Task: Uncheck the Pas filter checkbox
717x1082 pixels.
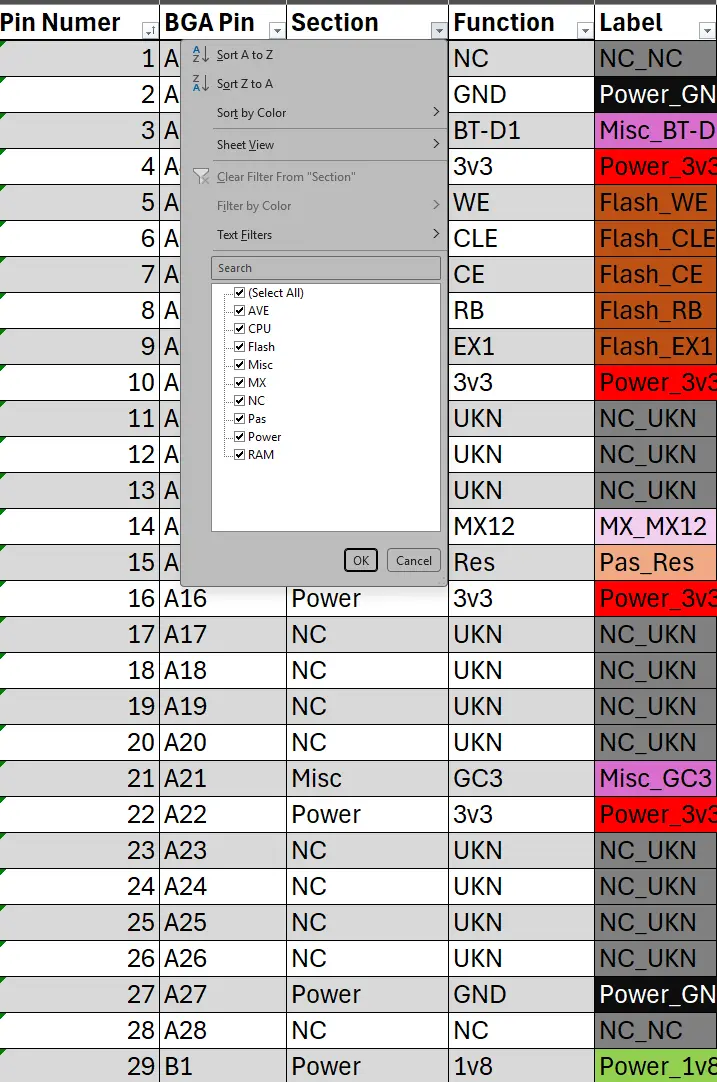Action: click(x=239, y=418)
